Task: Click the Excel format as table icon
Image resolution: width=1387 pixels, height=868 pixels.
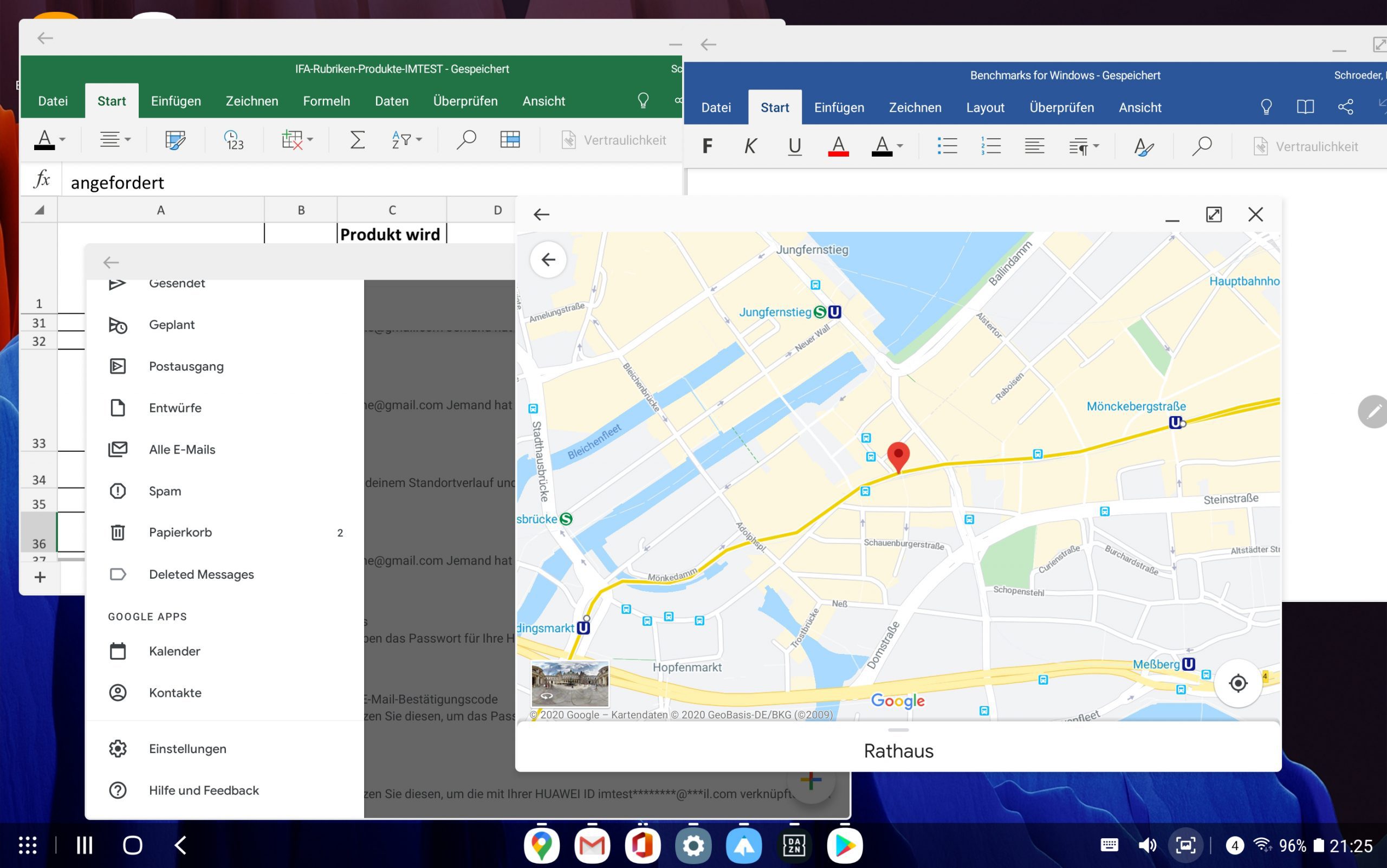Action: pyautogui.click(x=510, y=139)
